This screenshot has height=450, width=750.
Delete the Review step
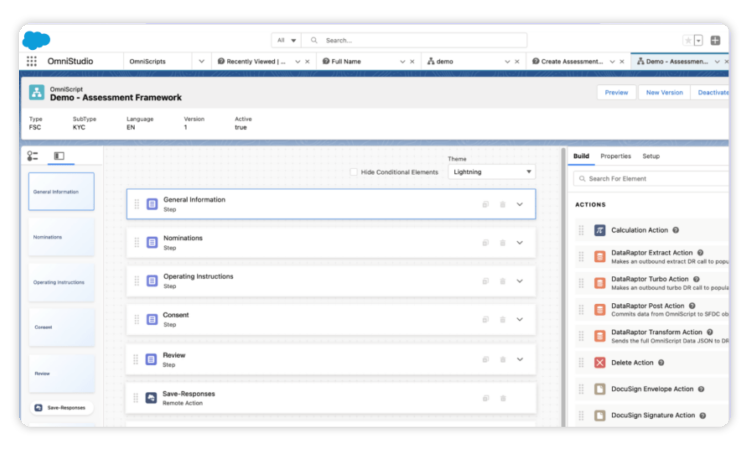[503, 359]
